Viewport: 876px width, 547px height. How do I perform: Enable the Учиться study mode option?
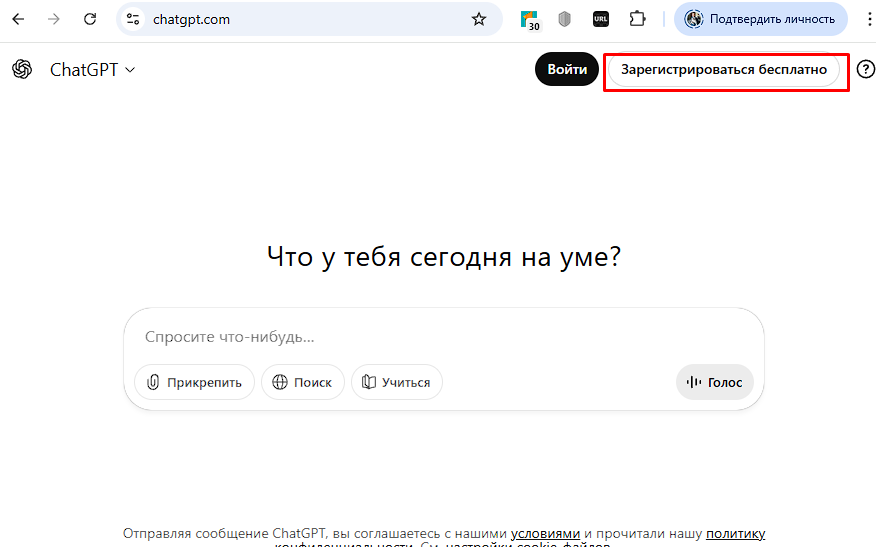(397, 382)
